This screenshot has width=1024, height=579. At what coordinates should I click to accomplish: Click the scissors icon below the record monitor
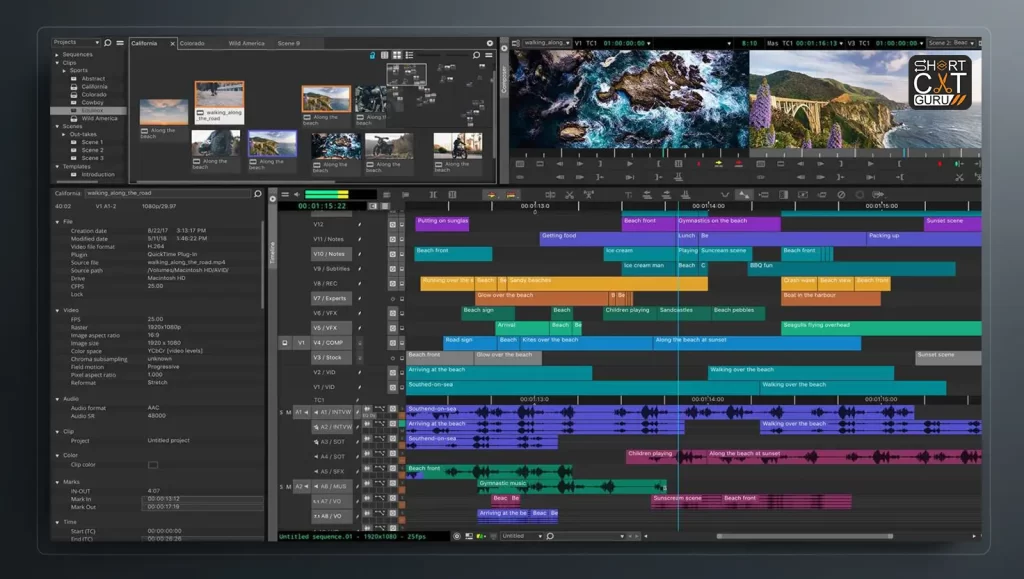[x=959, y=177]
